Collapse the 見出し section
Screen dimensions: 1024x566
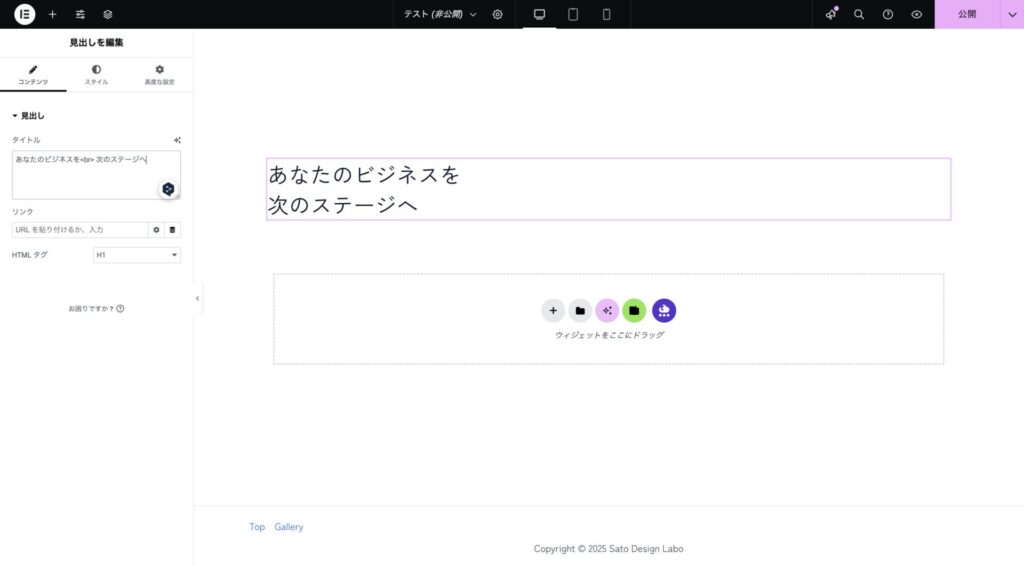pos(29,116)
